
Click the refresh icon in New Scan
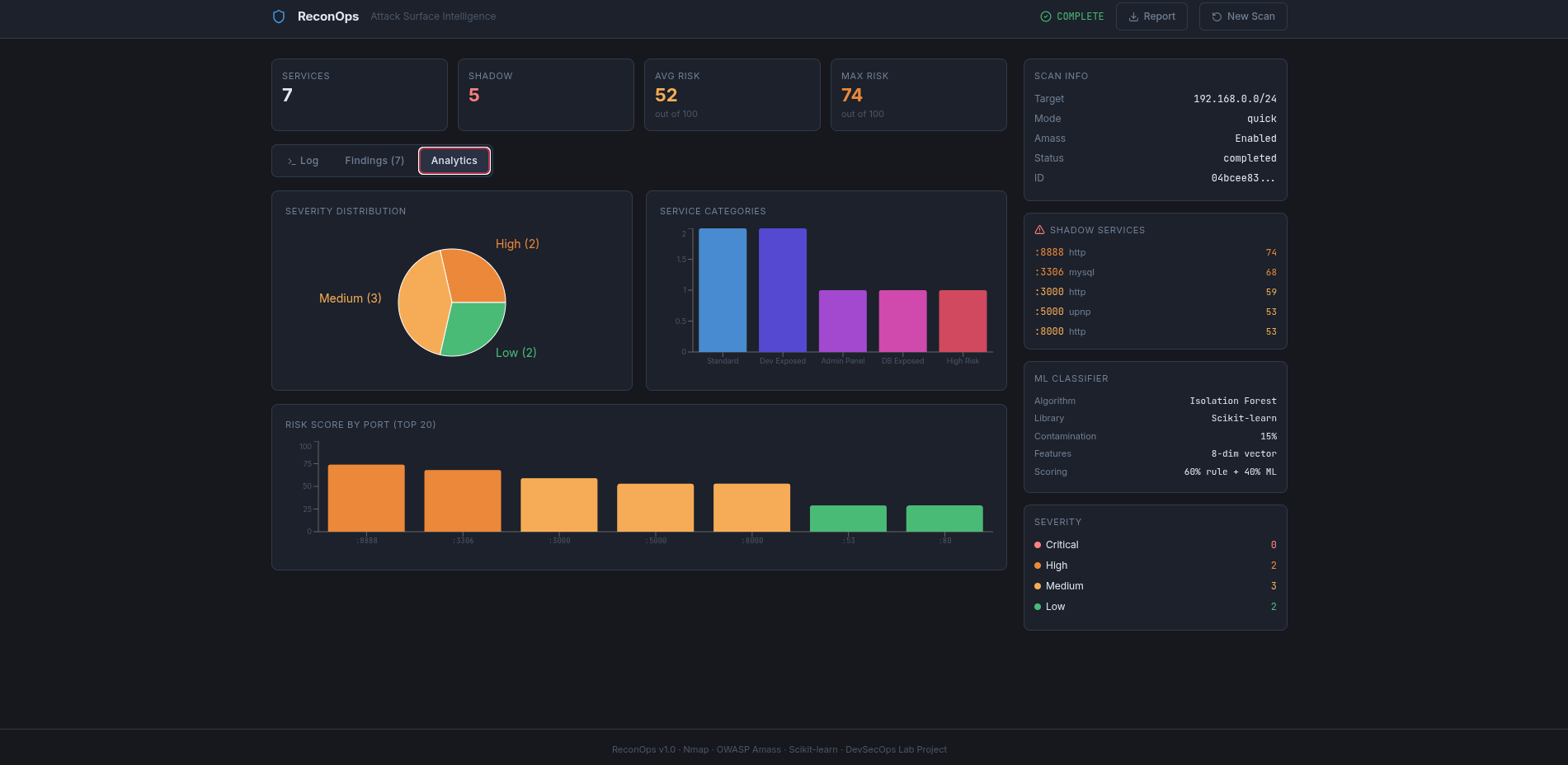click(x=1217, y=16)
